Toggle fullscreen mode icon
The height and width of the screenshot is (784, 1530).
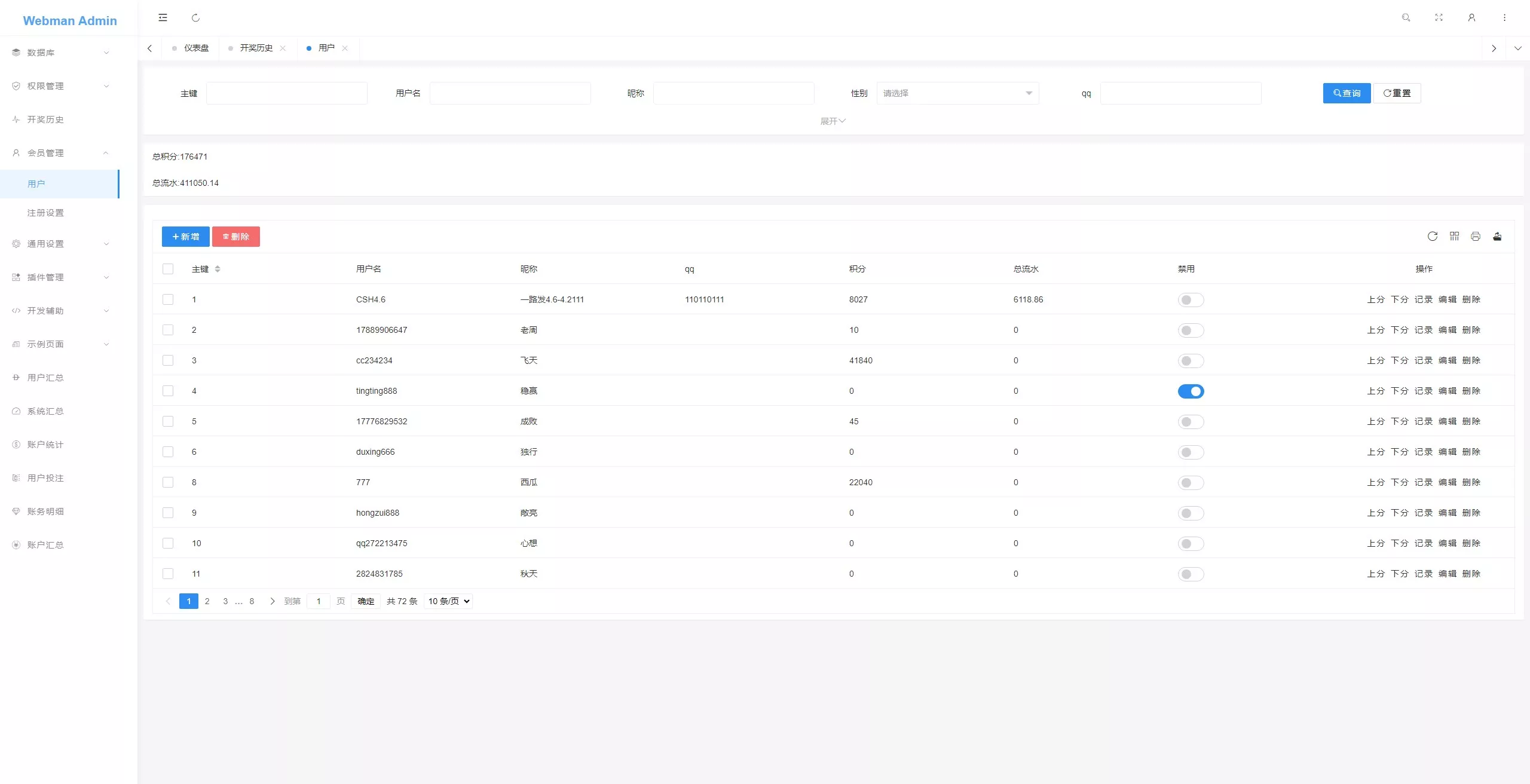click(x=1439, y=18)
